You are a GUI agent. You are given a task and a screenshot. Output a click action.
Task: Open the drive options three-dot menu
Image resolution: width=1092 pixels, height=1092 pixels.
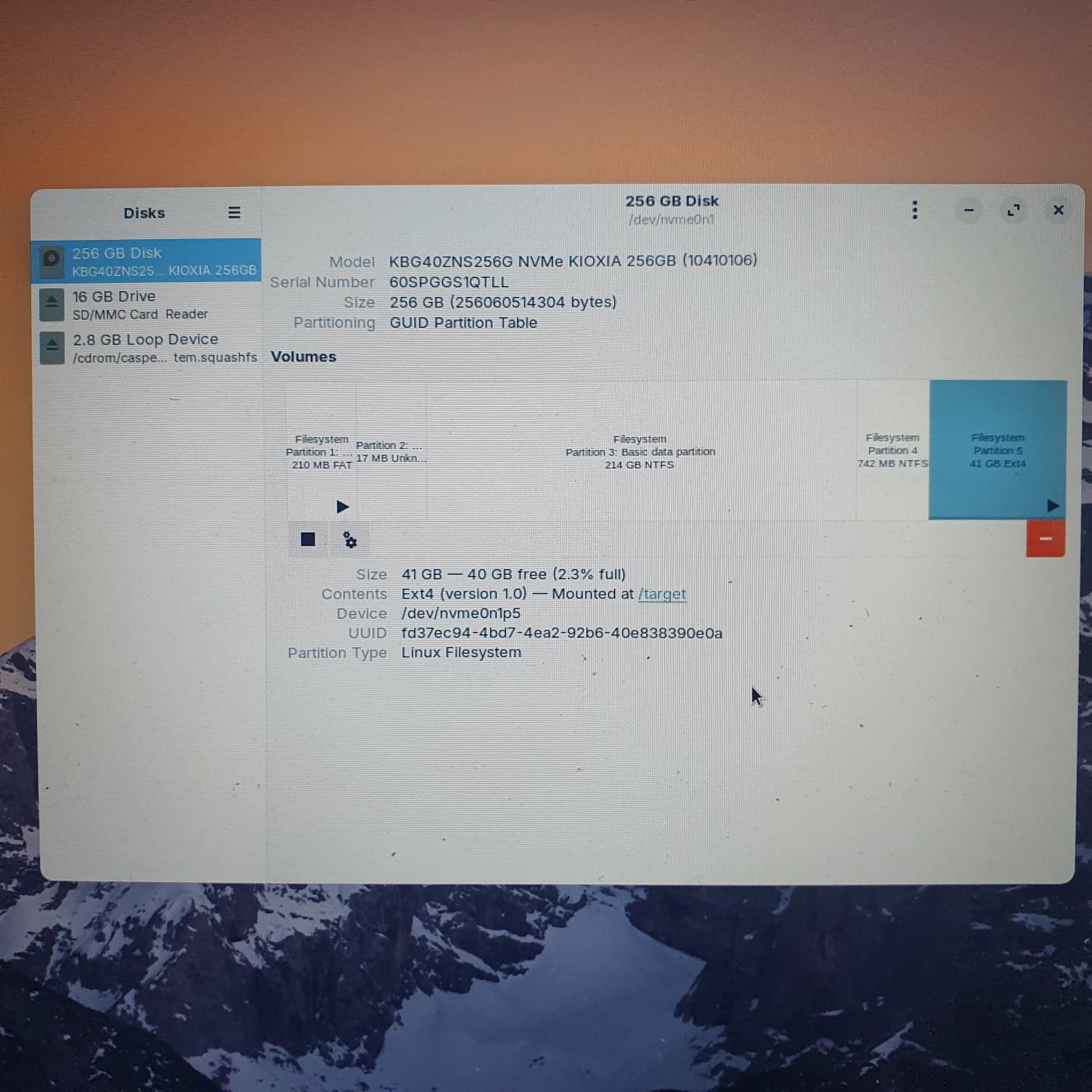[x=914, y=210]
